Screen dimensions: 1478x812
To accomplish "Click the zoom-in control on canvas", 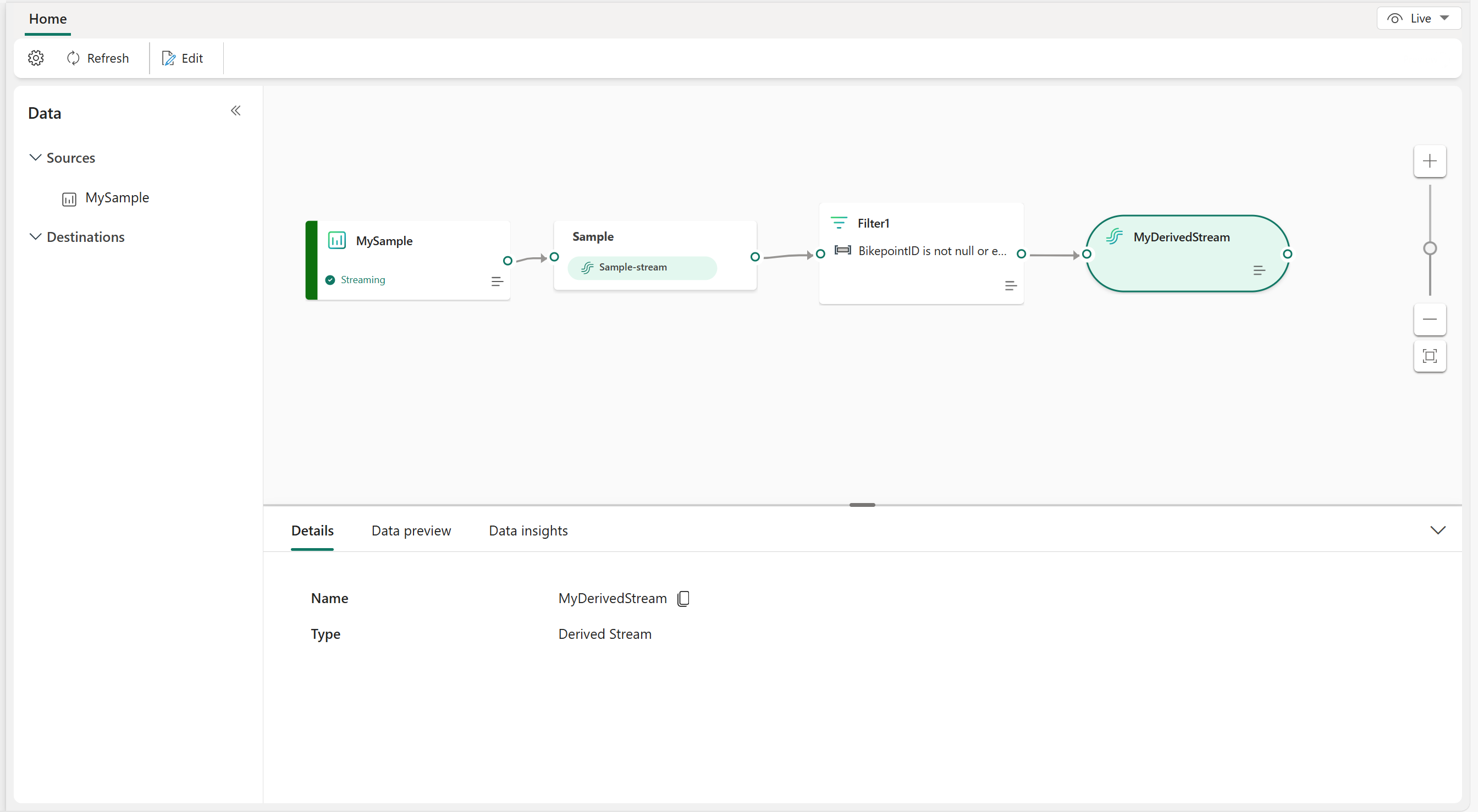I will click(1430, 160).
